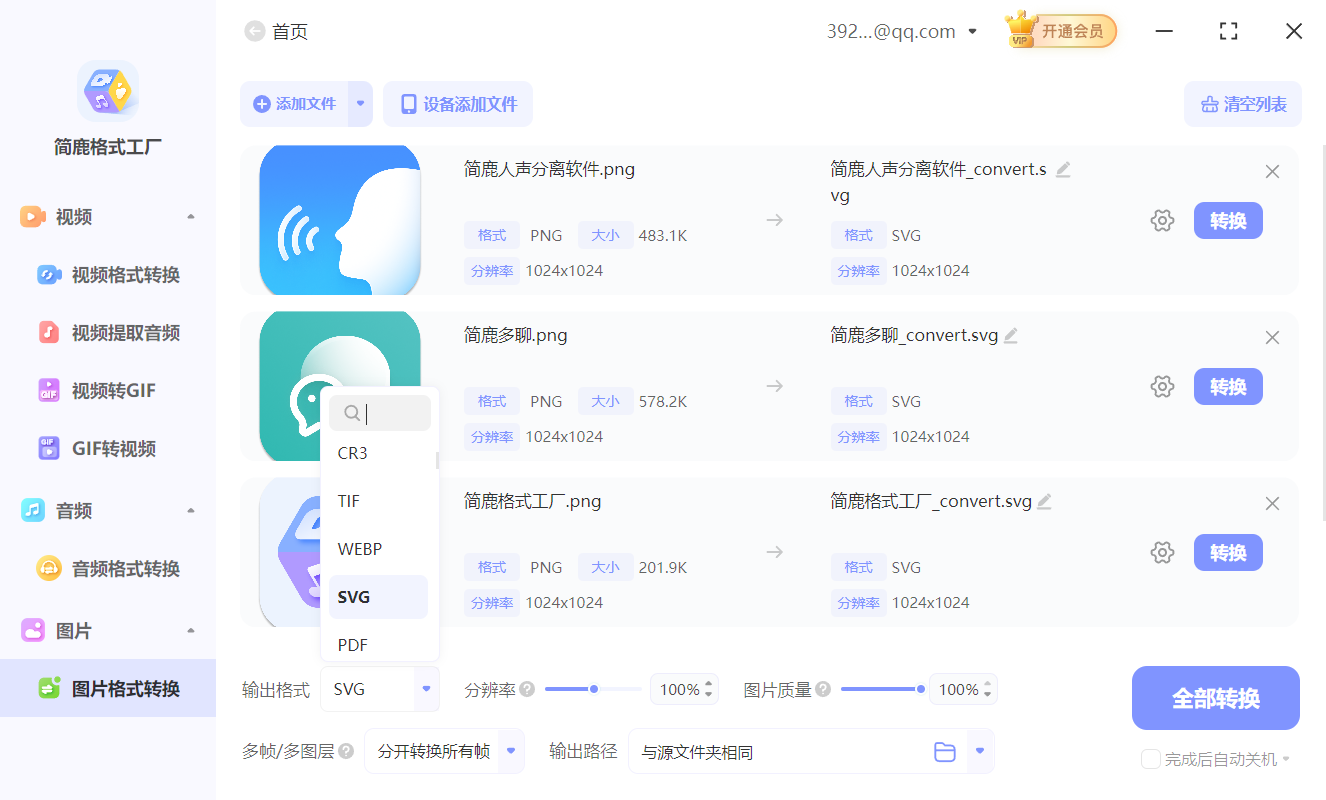Open the 添加文件 dropdown arrow
This screenshot has width=1326, height=800.
pos(359,104)
